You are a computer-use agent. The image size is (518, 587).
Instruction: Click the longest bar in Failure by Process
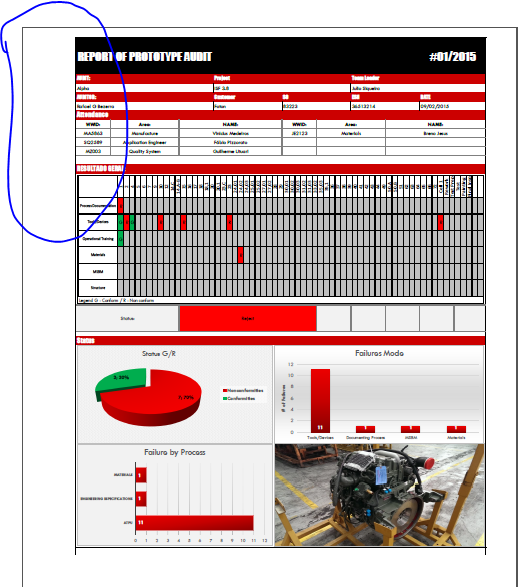coord(195,523)
